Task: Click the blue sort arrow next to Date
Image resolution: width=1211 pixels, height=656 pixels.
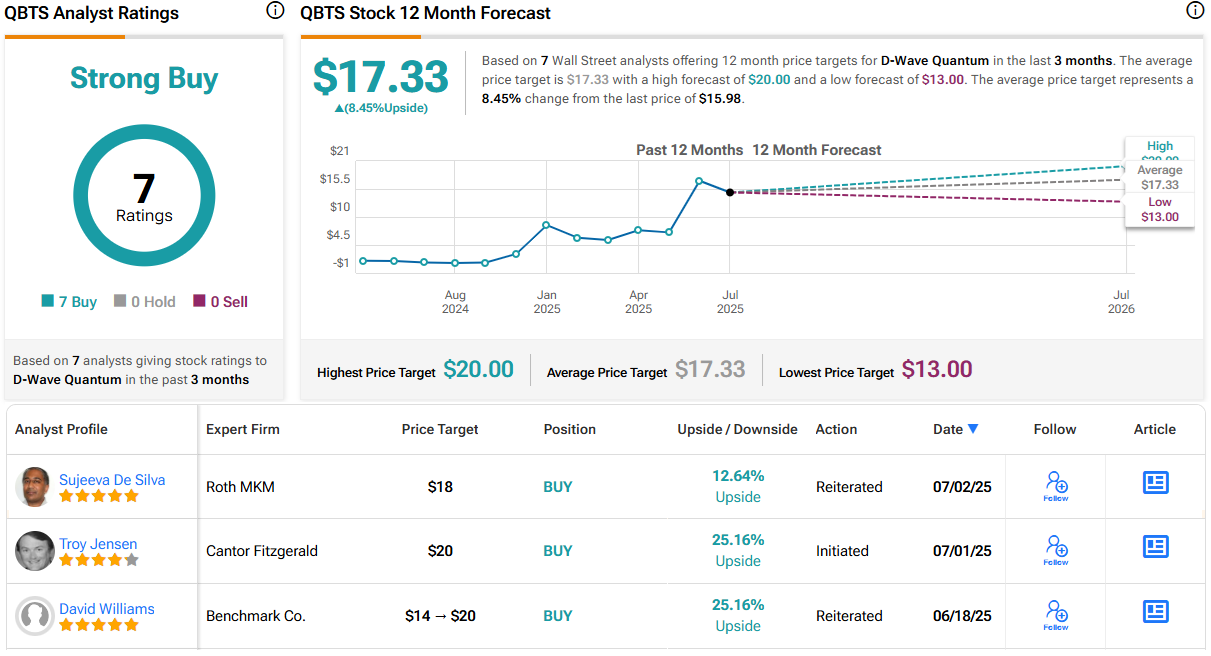Action: (973, 429)
